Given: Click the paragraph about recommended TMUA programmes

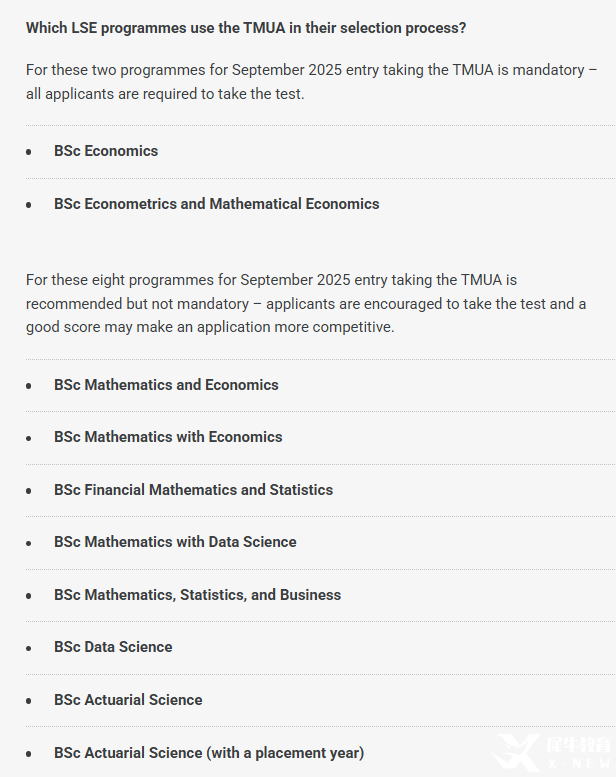Looking at the screenshot, I should click(x=306, y=303).
